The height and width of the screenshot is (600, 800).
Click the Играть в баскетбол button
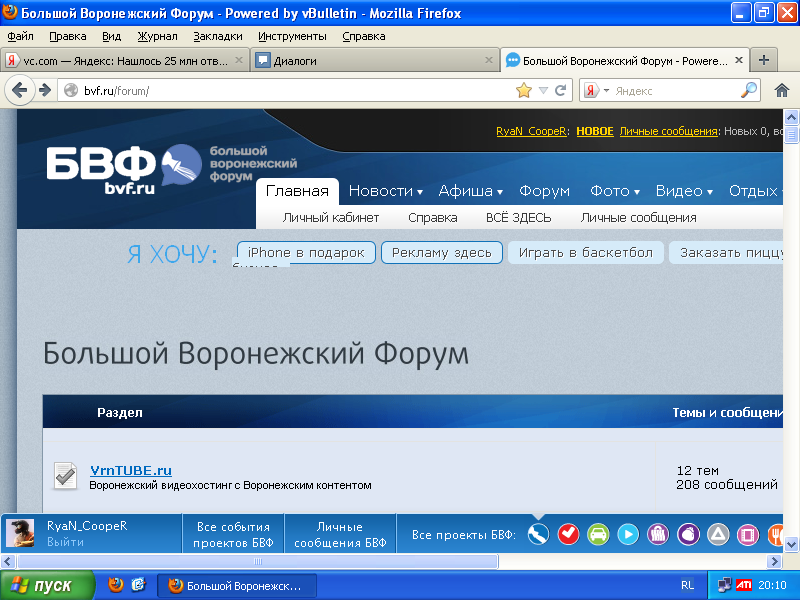tap(586, 253)
